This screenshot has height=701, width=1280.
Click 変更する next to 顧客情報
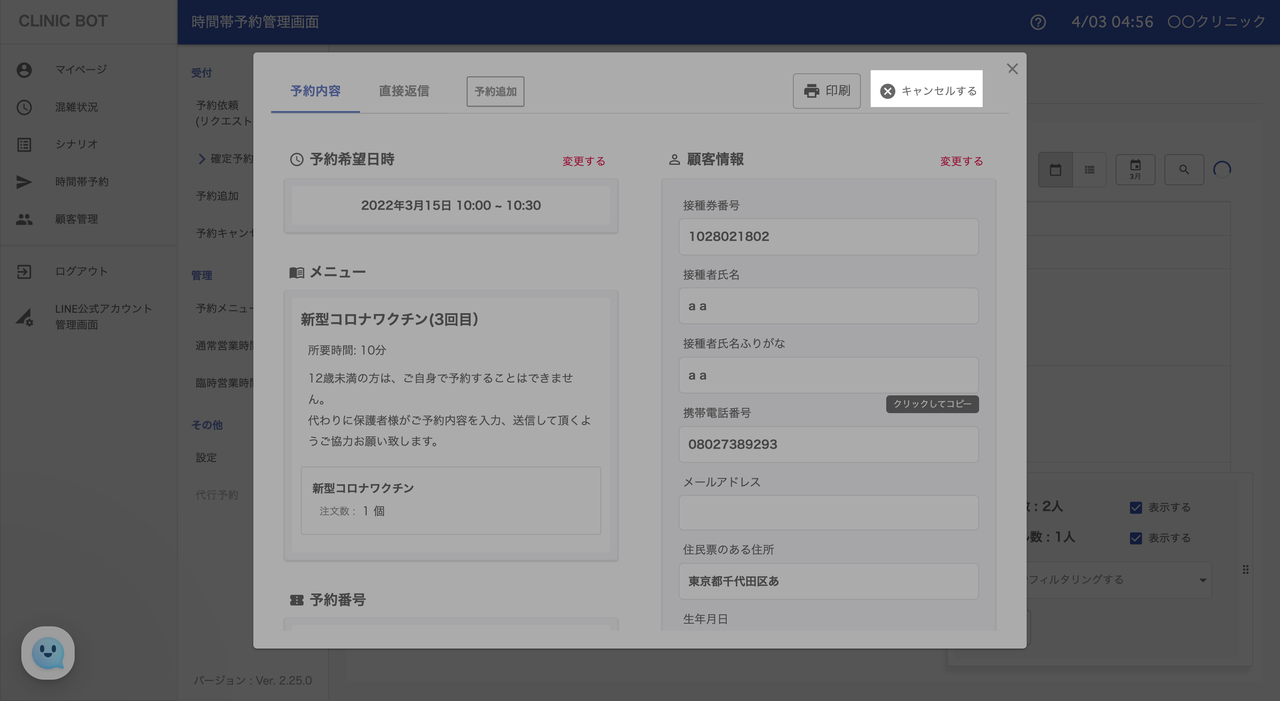click(961, 161)
